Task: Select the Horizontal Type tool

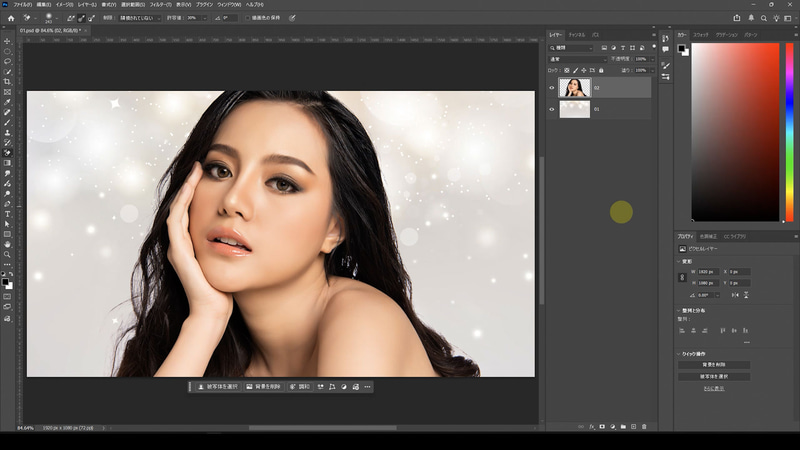Action: click(7, 214)
